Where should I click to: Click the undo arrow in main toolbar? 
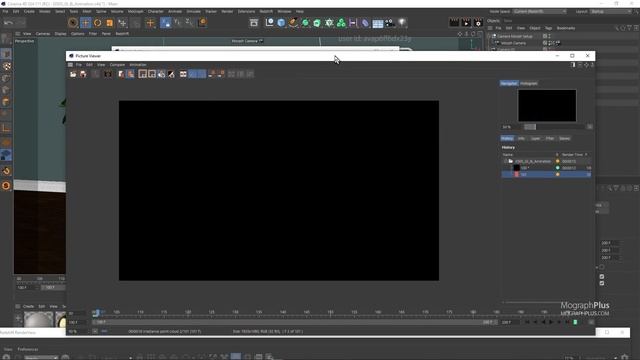click(x=8, y=23)
